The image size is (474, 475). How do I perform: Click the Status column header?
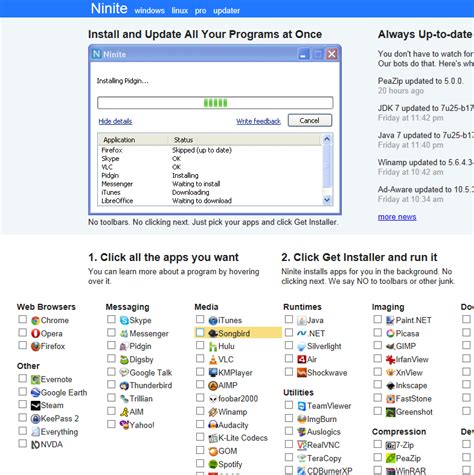(x=245, y=140)
